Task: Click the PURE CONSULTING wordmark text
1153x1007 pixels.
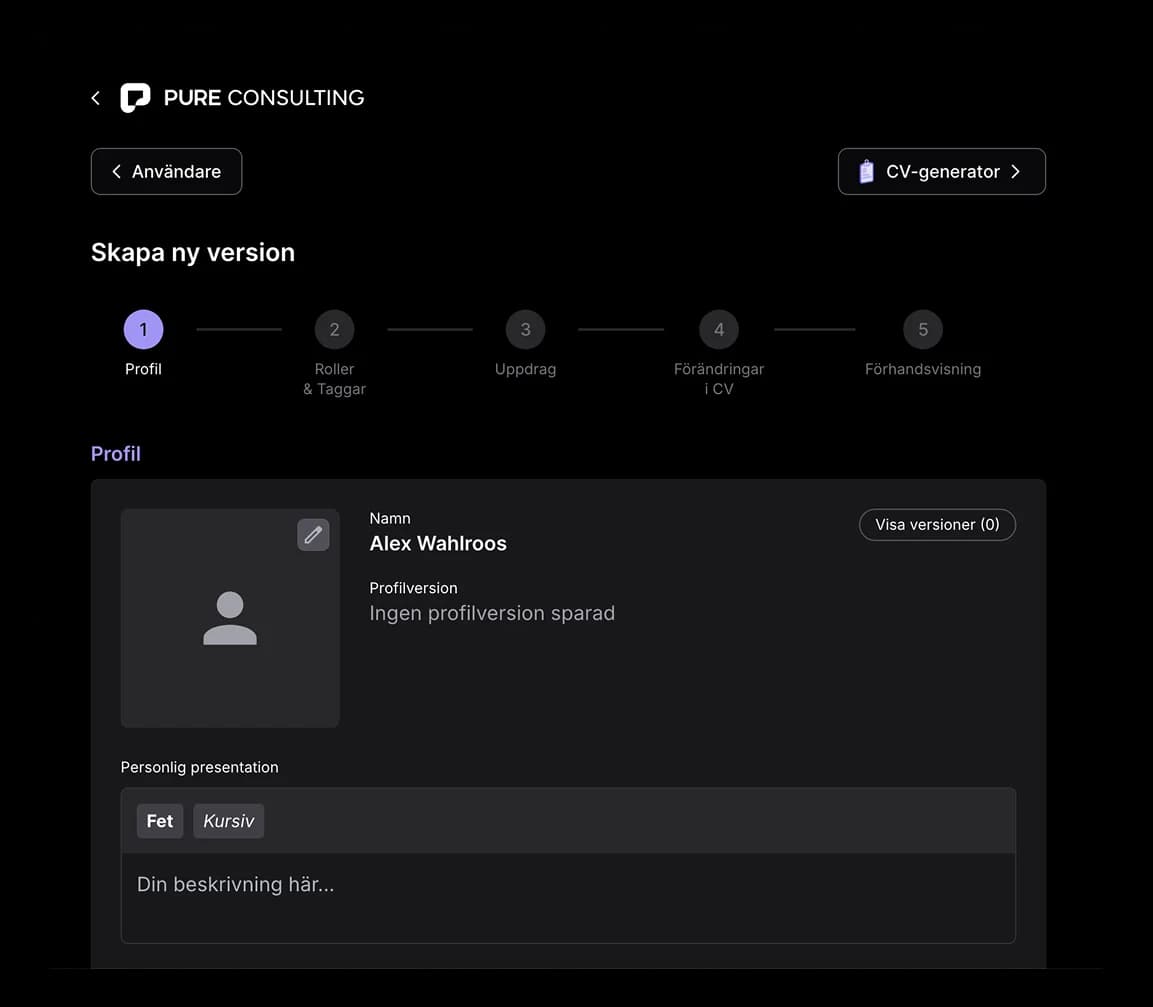Action: pos(264,98)
